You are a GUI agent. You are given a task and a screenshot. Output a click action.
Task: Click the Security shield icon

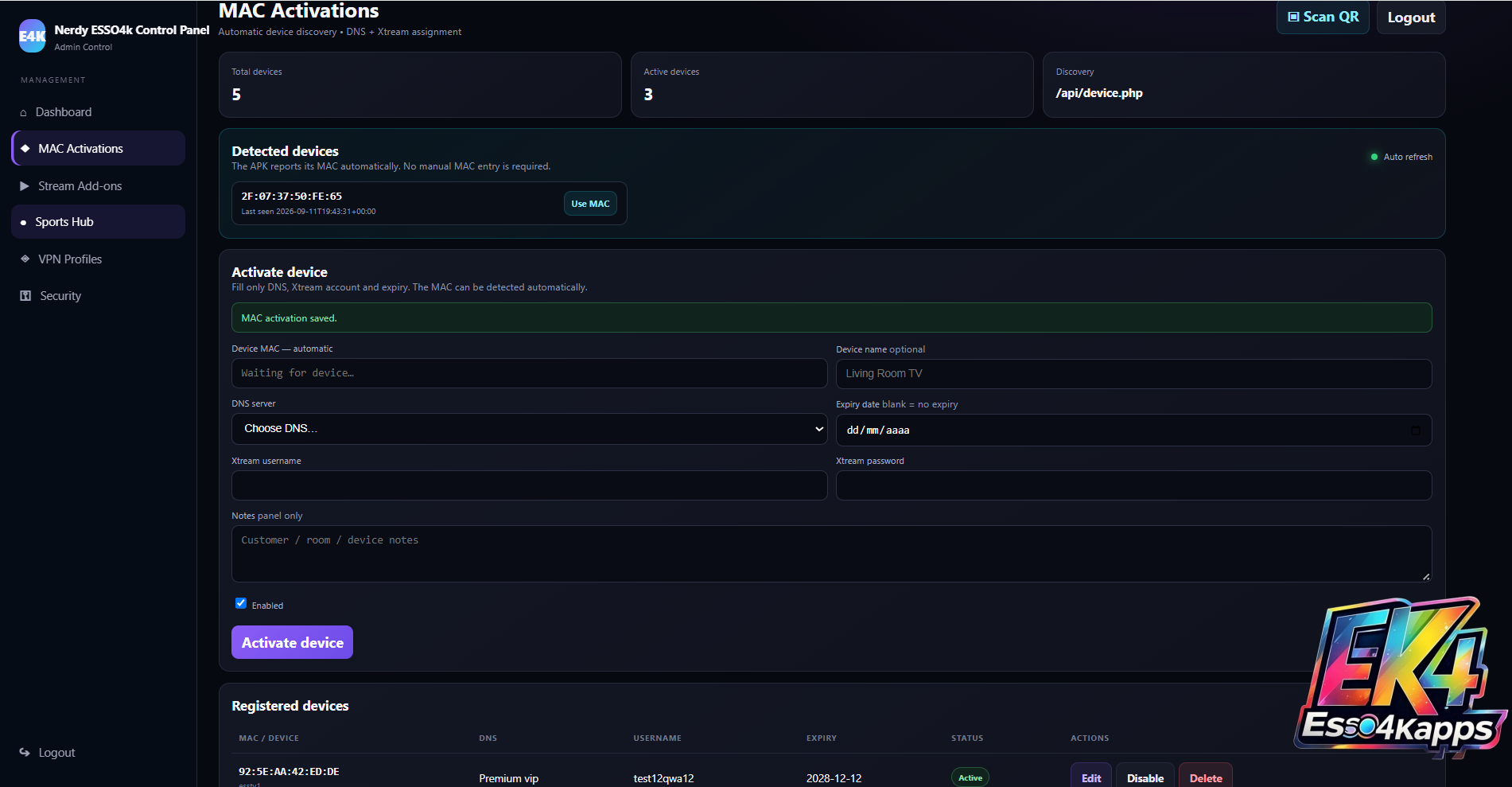pyautogui.click(x=25, y=295)
